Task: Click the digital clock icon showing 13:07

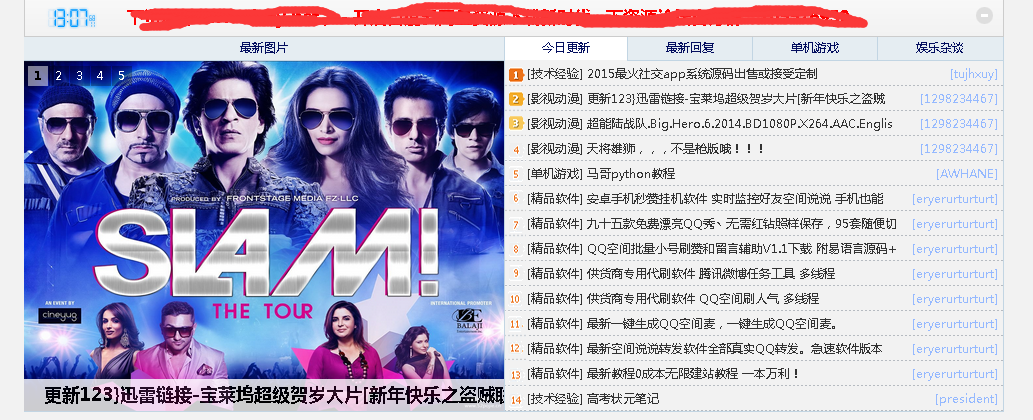Action: coord(72,18)
